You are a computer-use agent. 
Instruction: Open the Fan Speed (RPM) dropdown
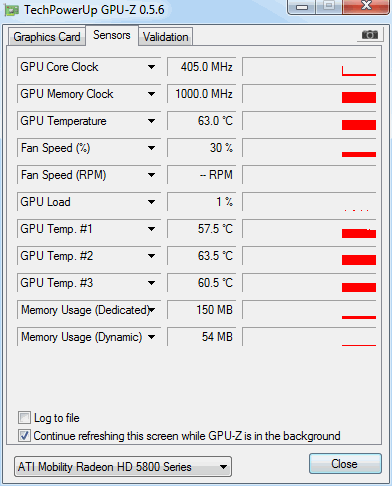pos(151,175)
